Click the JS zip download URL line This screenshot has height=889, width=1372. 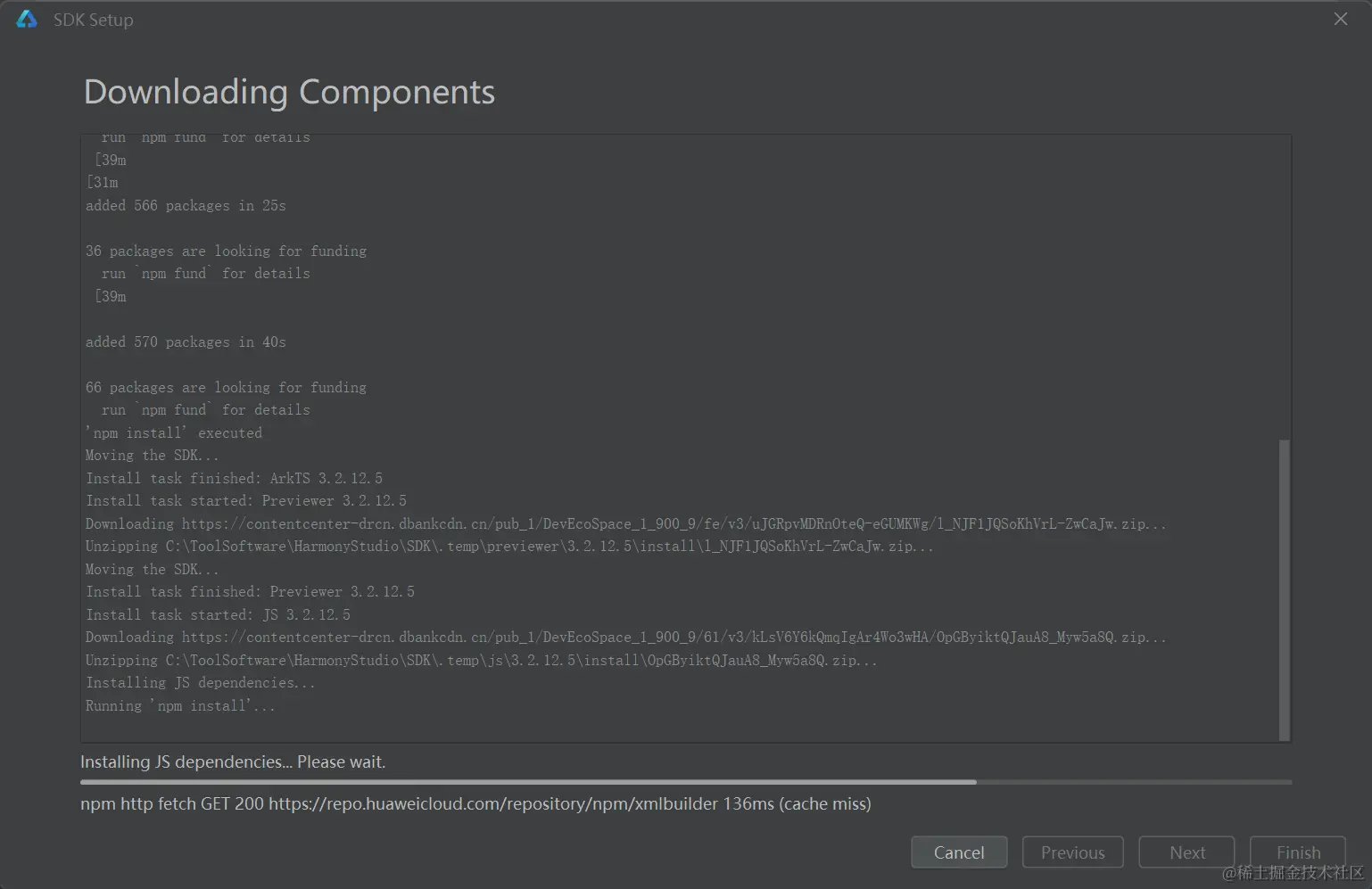[625, 638]
